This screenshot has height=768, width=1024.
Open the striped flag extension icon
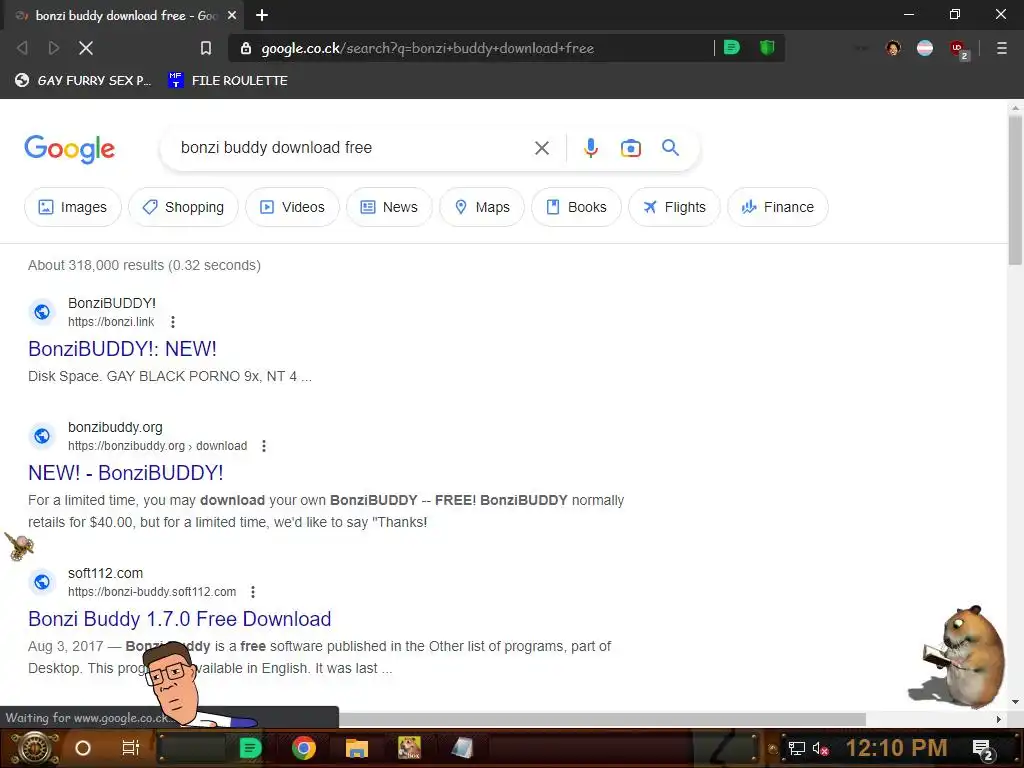pos(925,48)
